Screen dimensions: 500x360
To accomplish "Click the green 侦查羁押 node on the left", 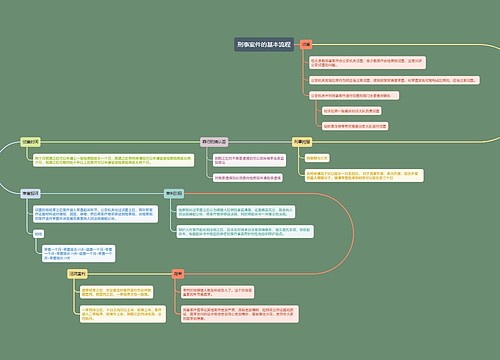I will click(30, 142).
